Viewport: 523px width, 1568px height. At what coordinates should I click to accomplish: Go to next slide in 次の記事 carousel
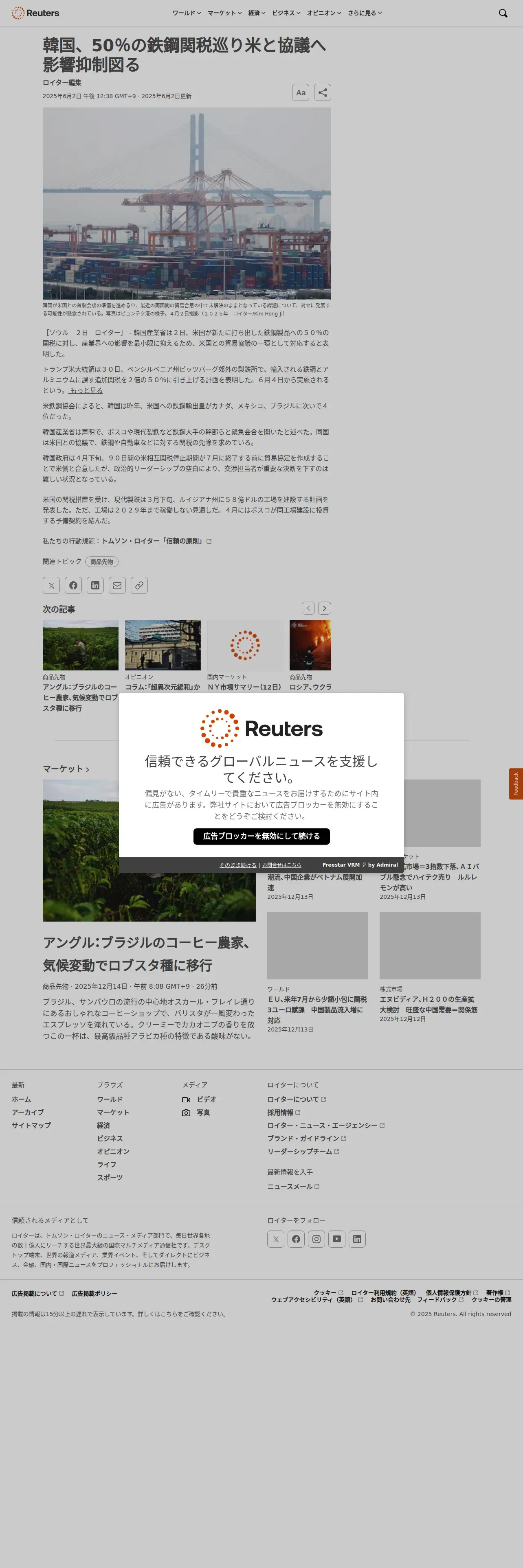click(x=325, y=608)
